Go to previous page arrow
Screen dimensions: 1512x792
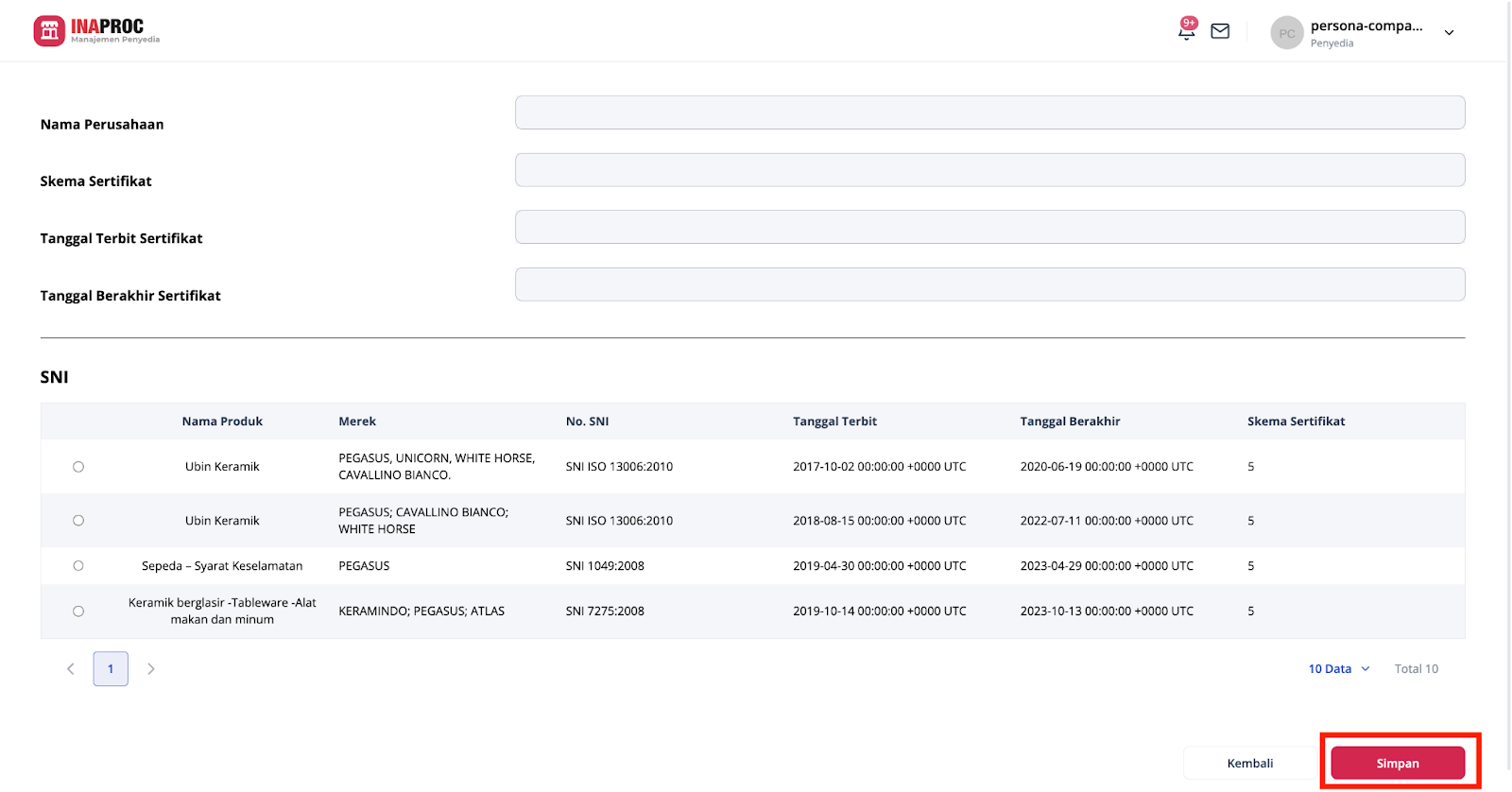tap(70, 669)
